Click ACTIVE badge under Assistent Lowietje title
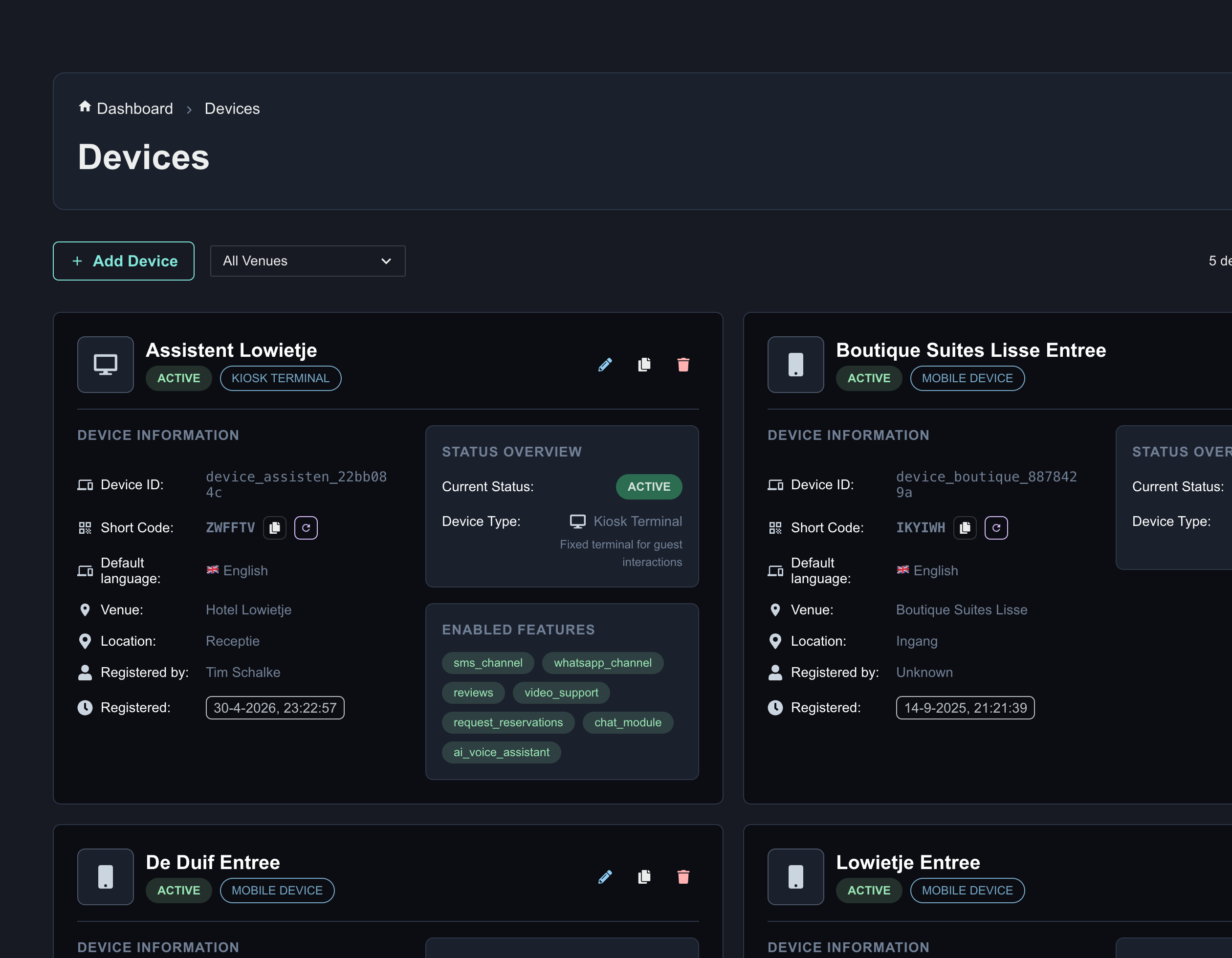 pyautogui.click(x=179, y=378)
